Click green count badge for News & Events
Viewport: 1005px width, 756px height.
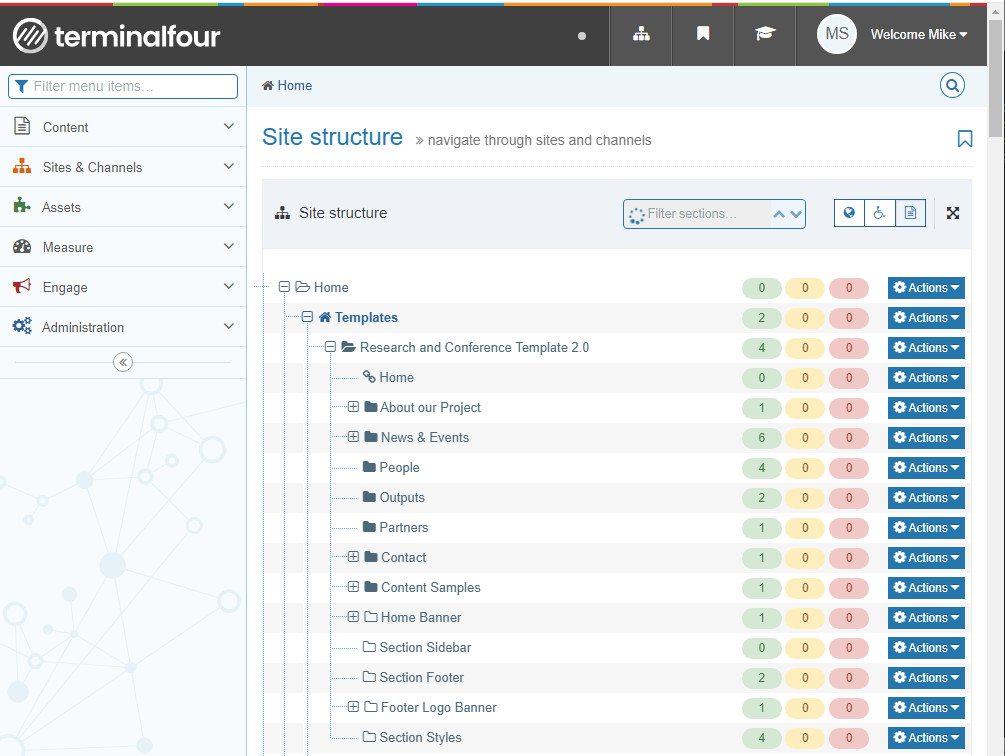pyautogui.click(x=762, y=438)
